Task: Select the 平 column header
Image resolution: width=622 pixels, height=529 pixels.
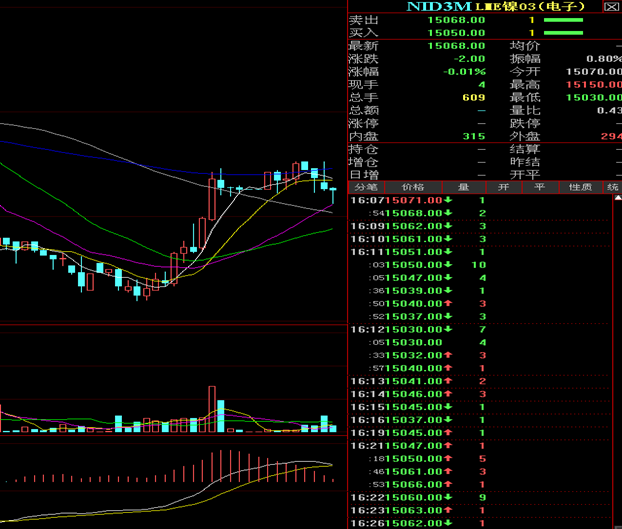Action: (540, 187)
